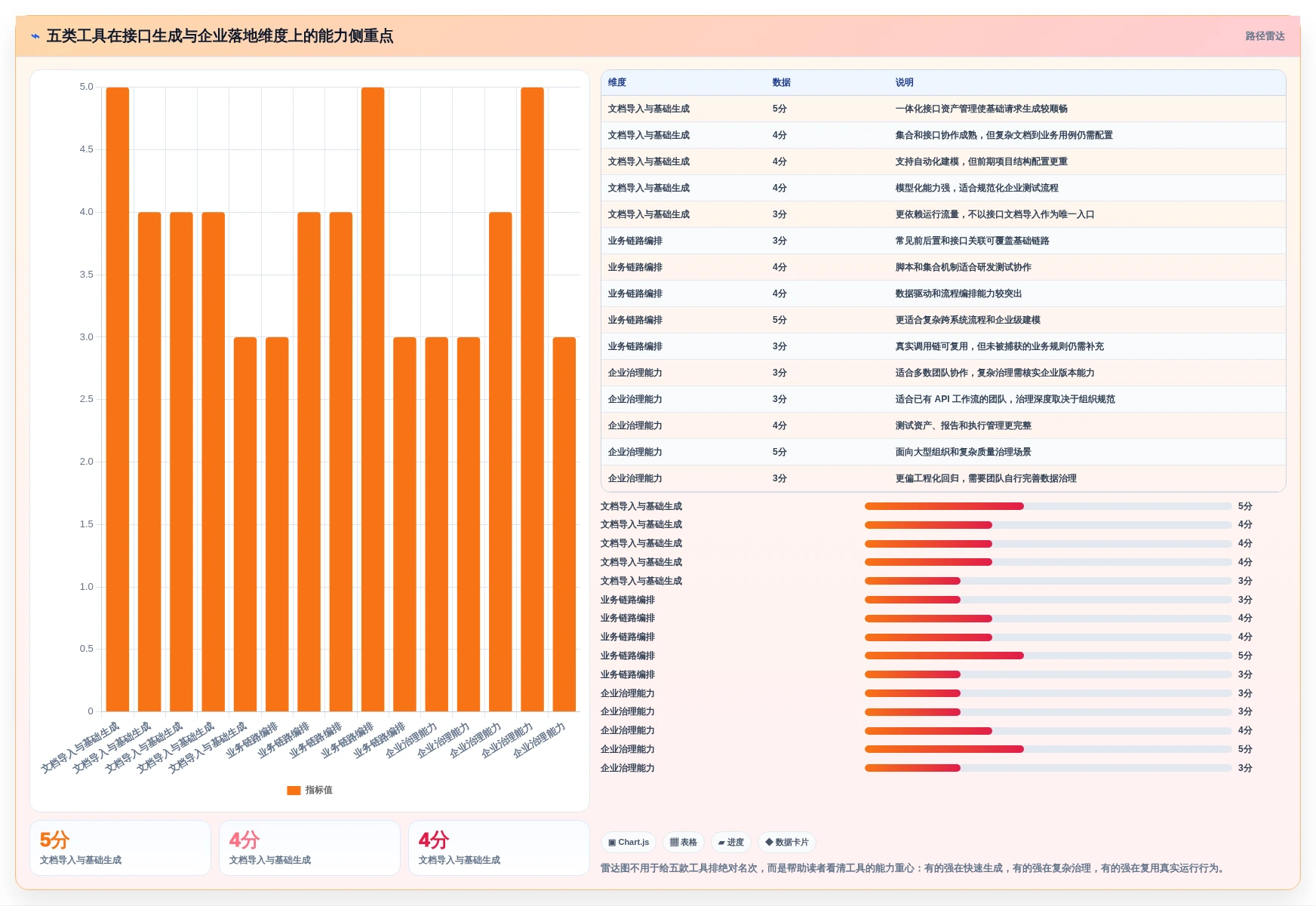Select row 面向大型组织和复杂质量治理场景
Image resolution: width=1316 pixels, height=906 pixels.
point(943,453)
